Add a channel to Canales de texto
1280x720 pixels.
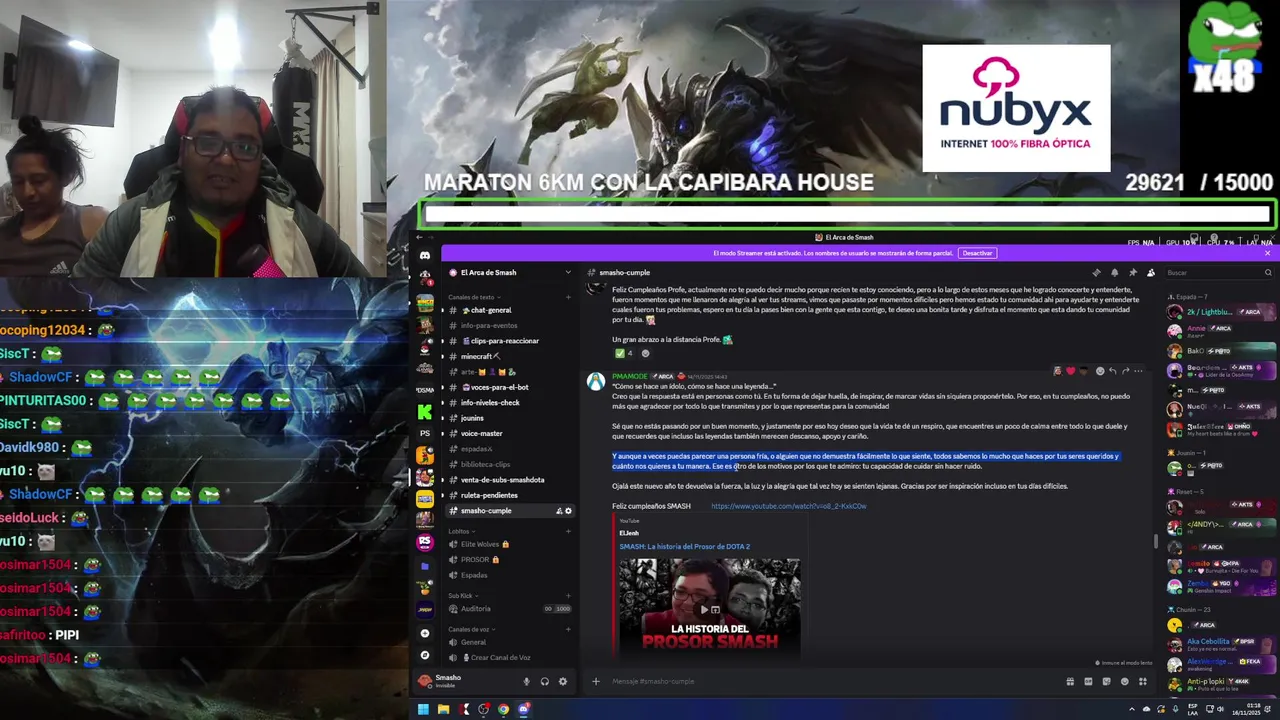pyautogui.click(x=568, y=297)
